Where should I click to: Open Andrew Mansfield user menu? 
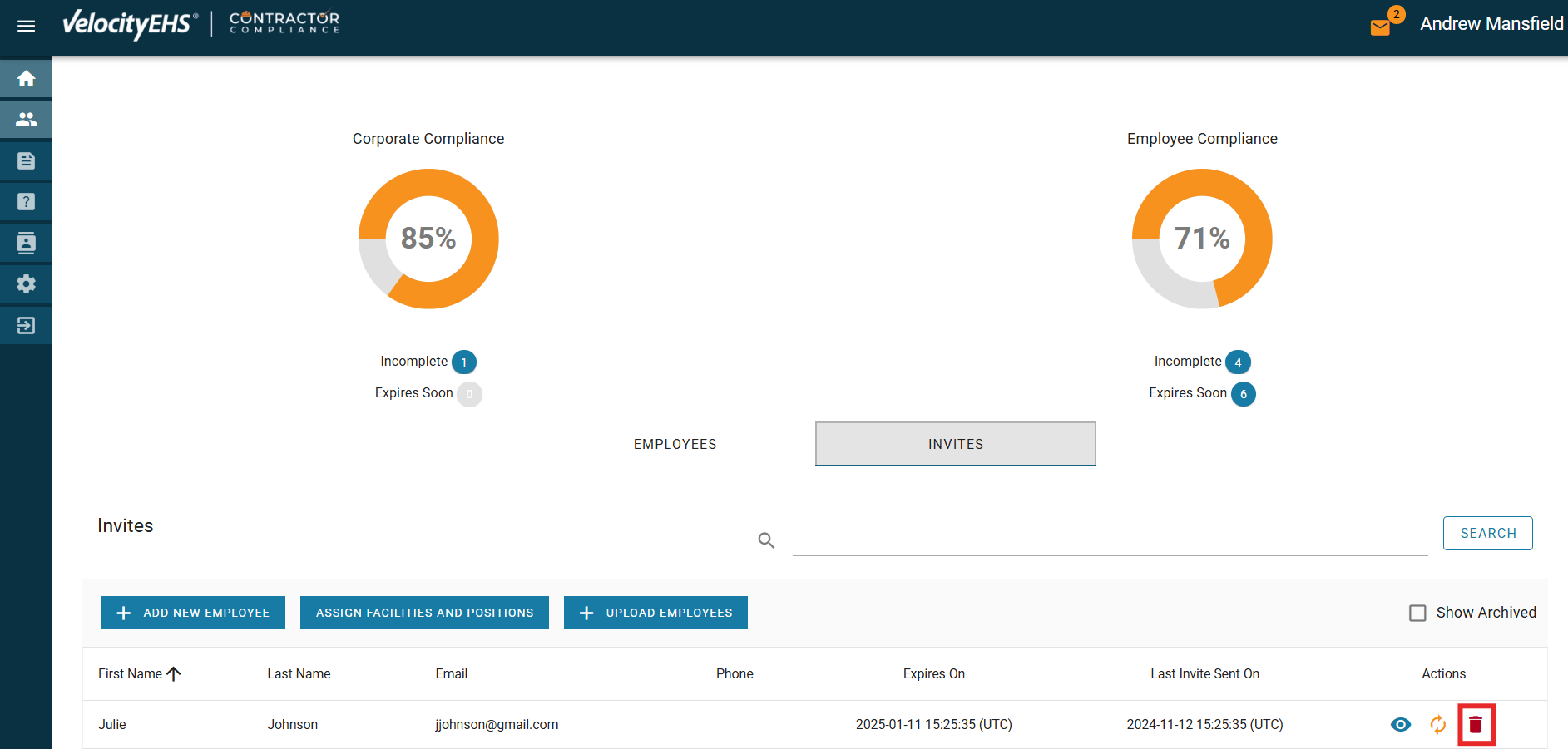tap(1491, 24)
